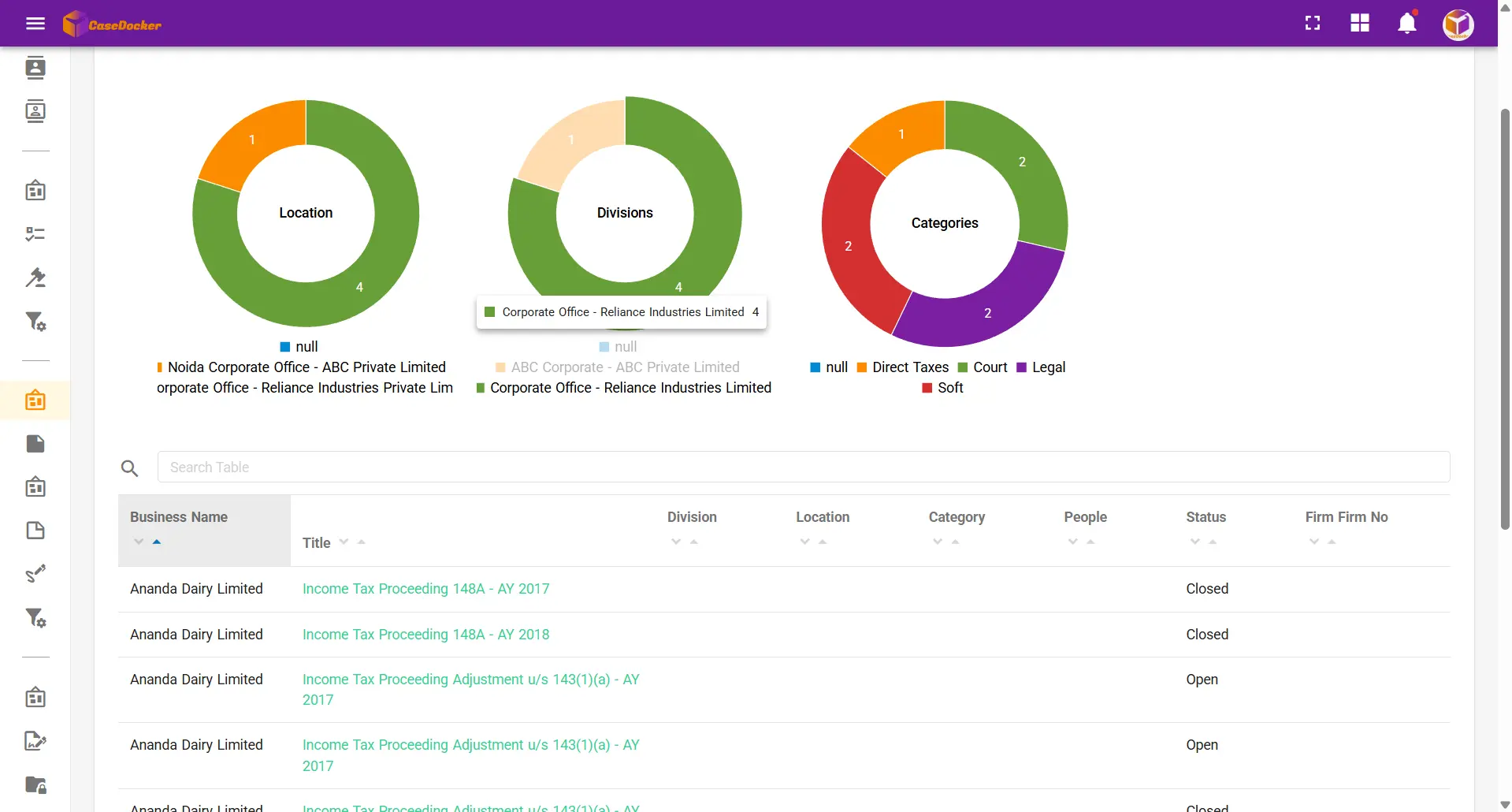The height and width of the screenshot is (812, 1512).
Task: Open the signature pen-stroke sidebar icon
Action: (x=35, y=573)
